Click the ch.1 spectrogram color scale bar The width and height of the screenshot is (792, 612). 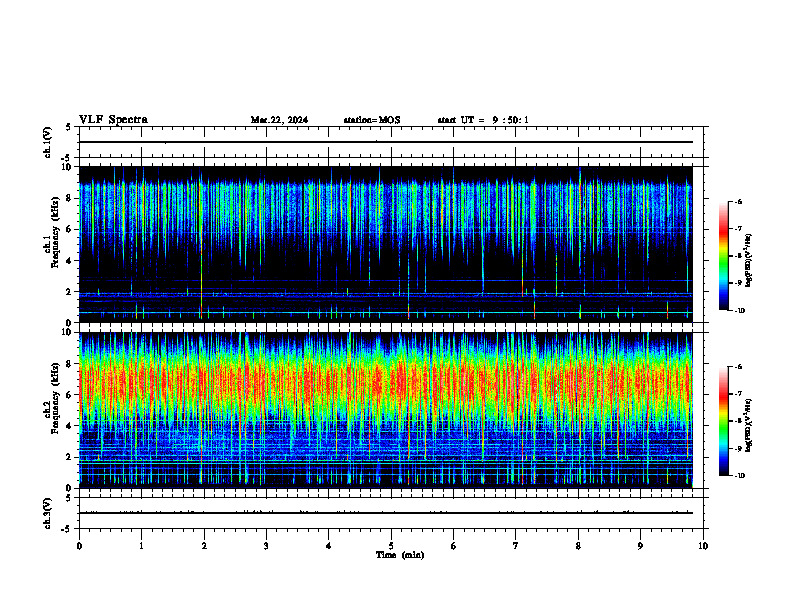coord(724,256)
